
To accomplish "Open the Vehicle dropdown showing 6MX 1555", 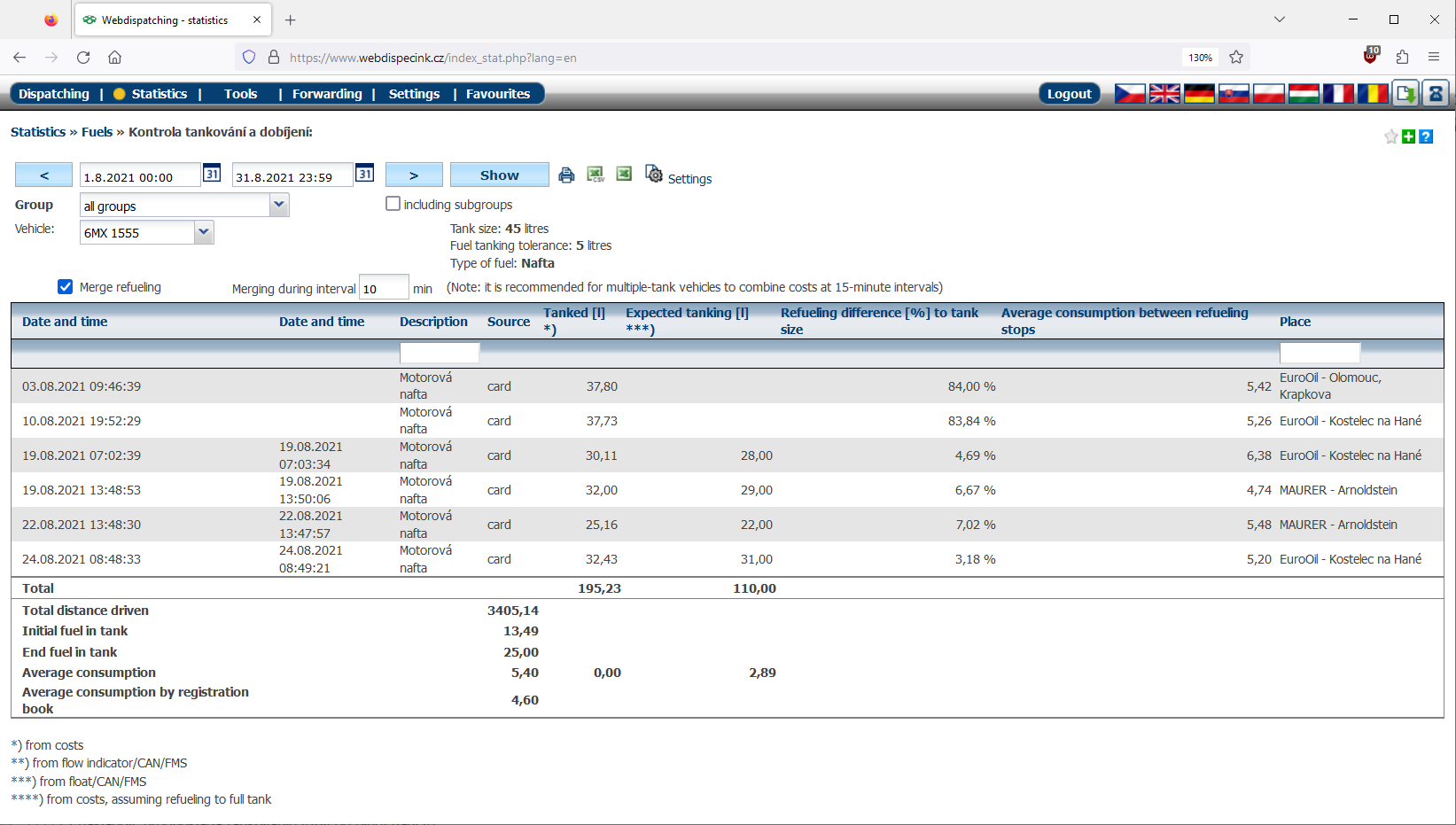I will [204, 232].
